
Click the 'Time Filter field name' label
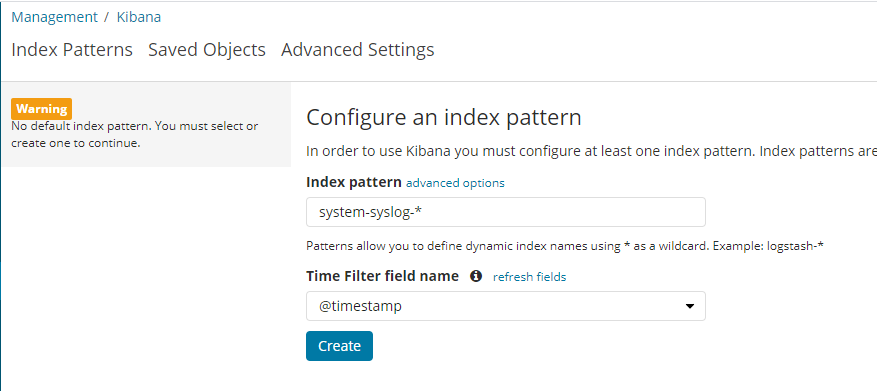[x=383, y=276]
